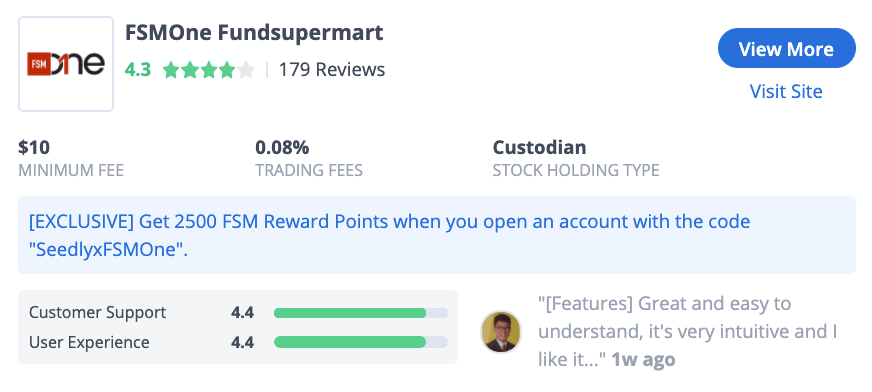The image size is (872, 392).
Task: Click the $10 minimum fee value
Action: pos(34,147)
